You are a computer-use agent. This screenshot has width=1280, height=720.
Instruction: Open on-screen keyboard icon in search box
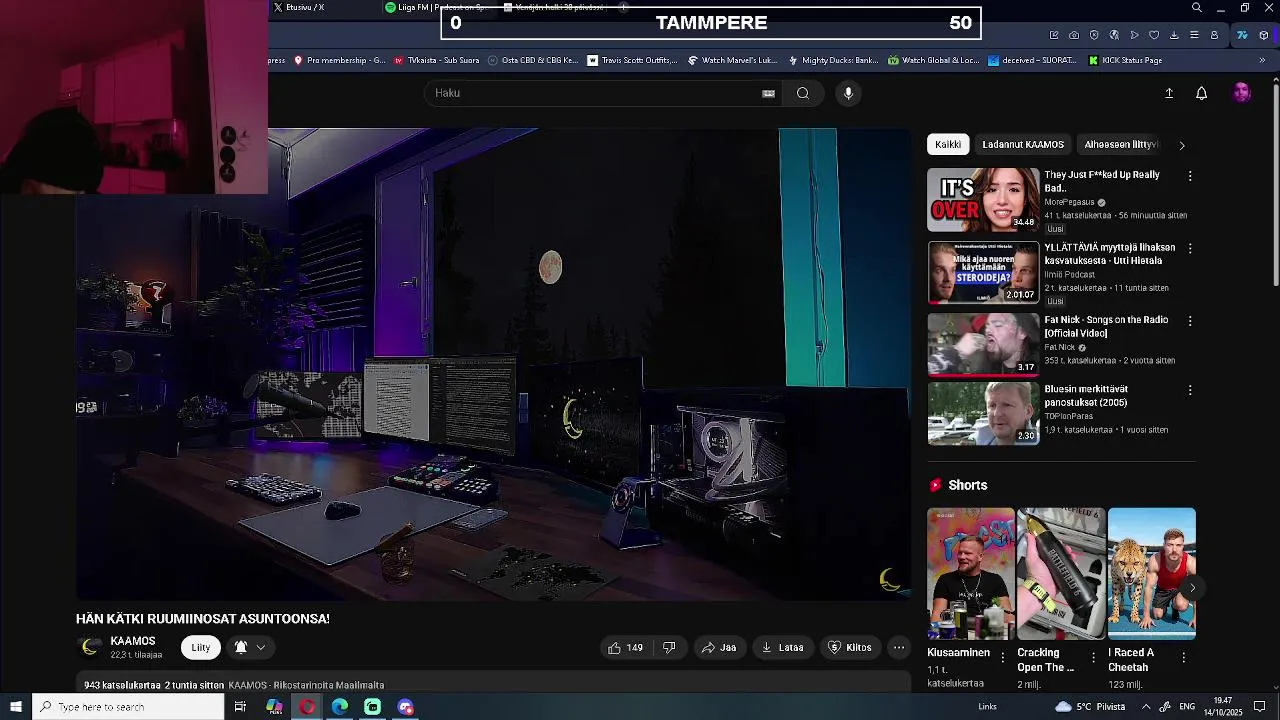[x=768, y=93]
